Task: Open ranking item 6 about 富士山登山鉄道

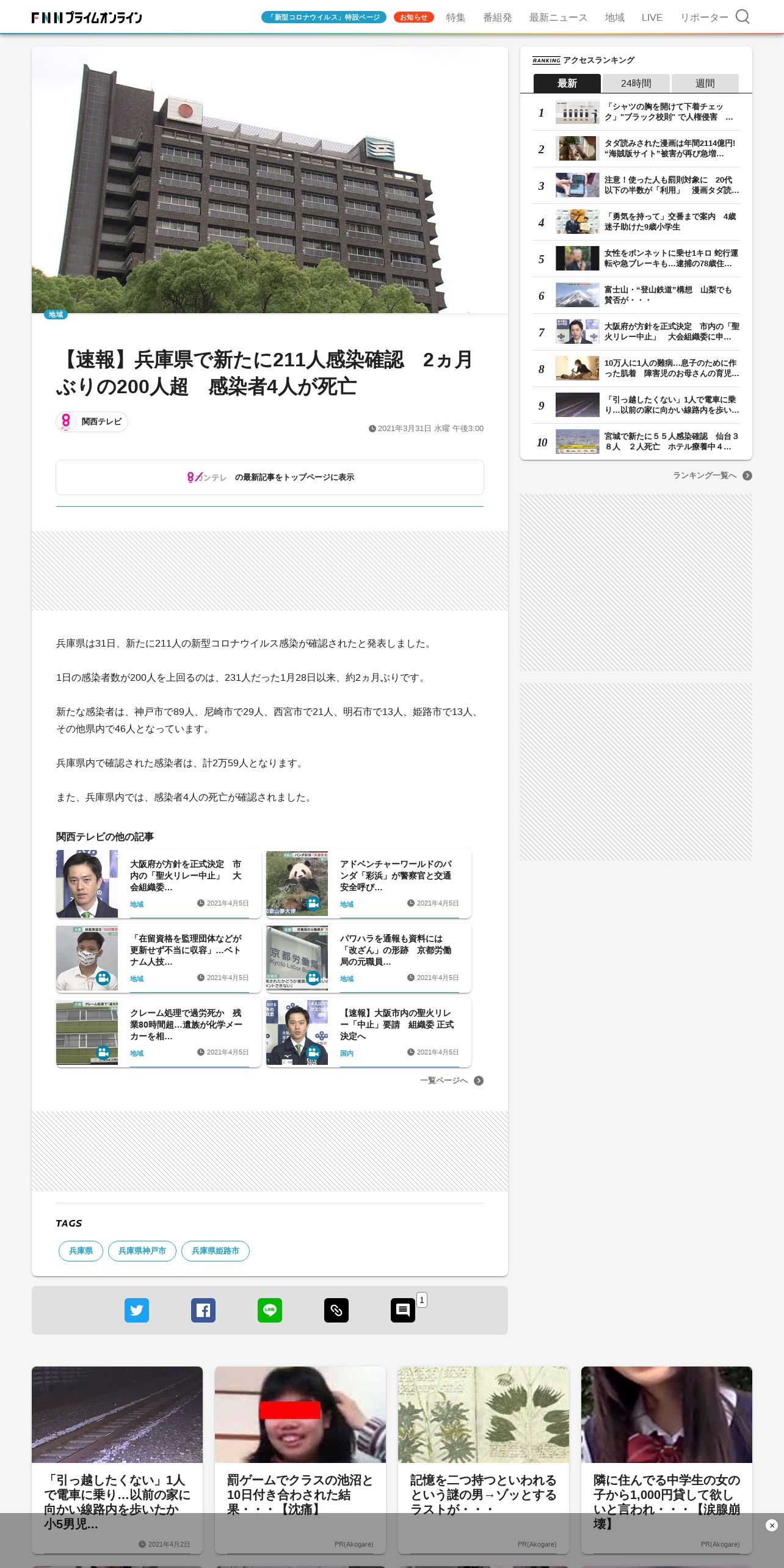Action: click(636, 296)
